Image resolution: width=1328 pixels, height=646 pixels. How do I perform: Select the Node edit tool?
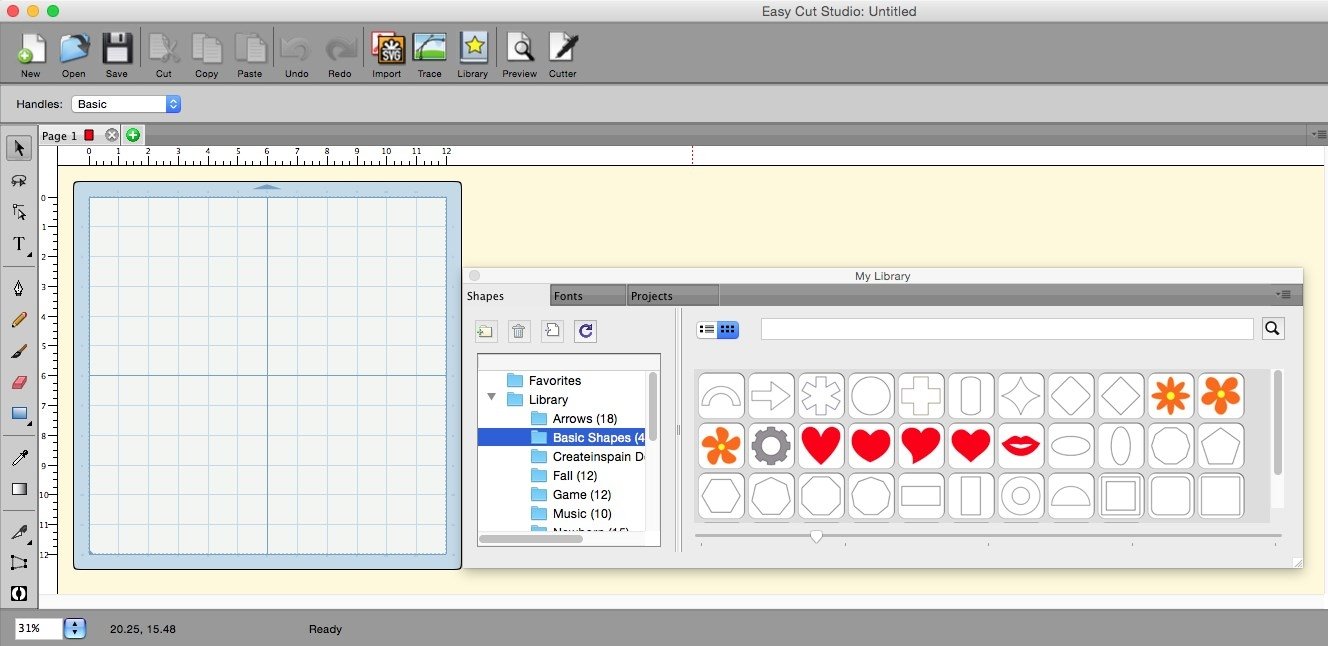[19, 212]
